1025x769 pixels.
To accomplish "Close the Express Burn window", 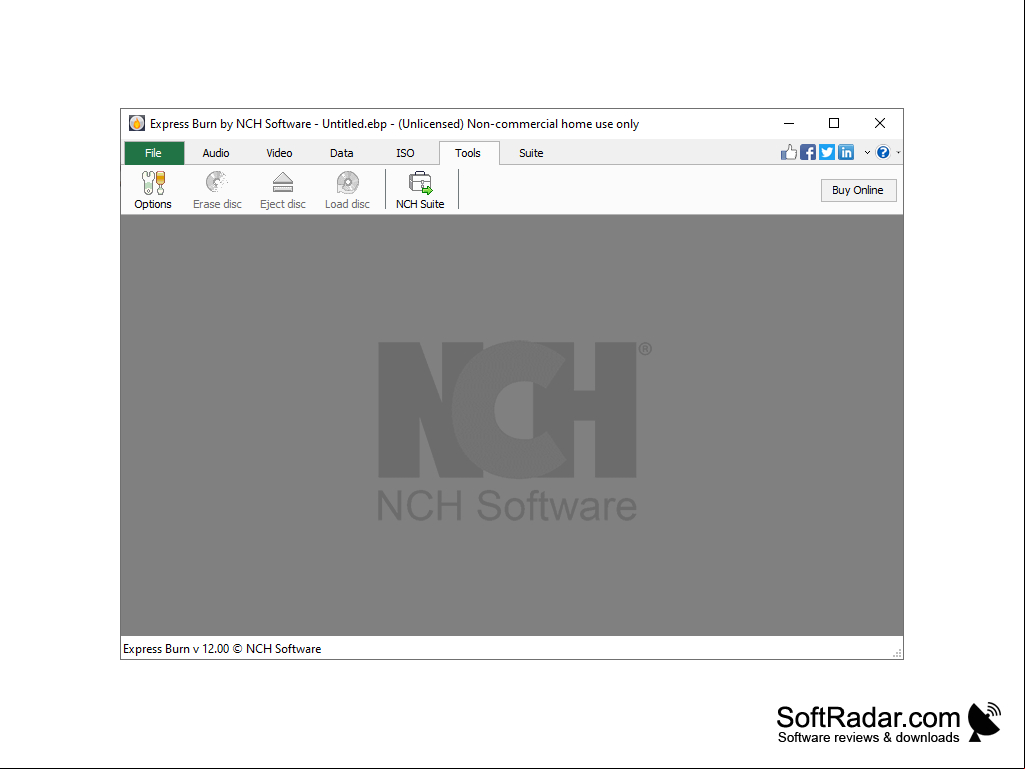I will 880,123.
